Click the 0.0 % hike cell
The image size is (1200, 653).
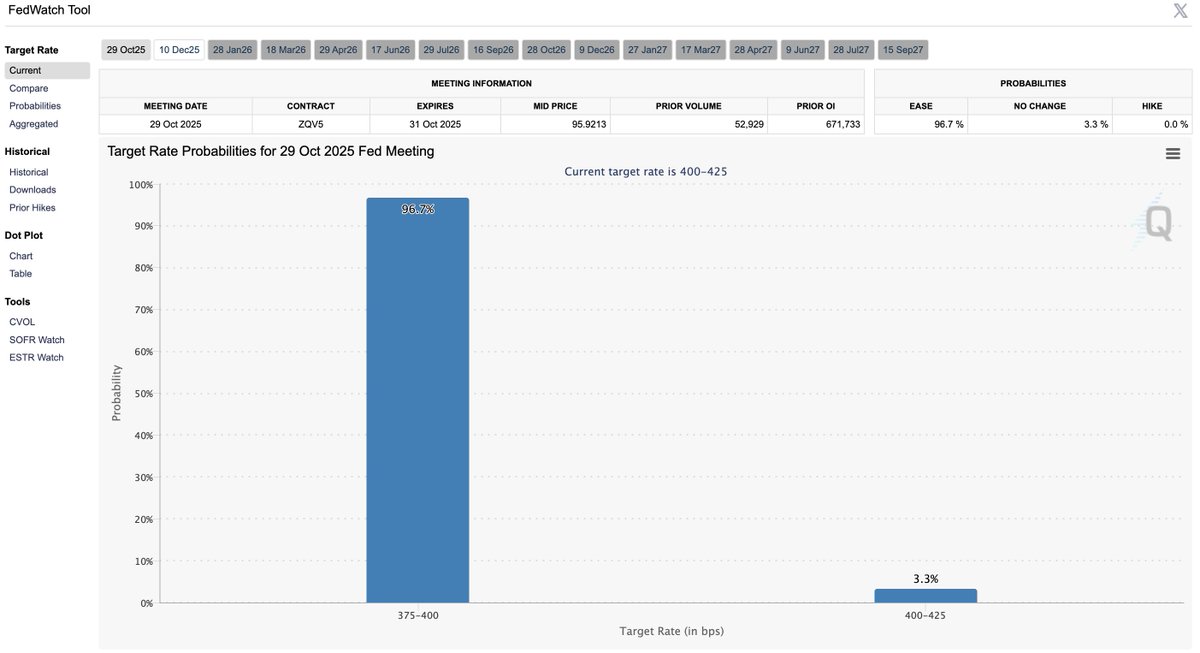(1152, 124)
